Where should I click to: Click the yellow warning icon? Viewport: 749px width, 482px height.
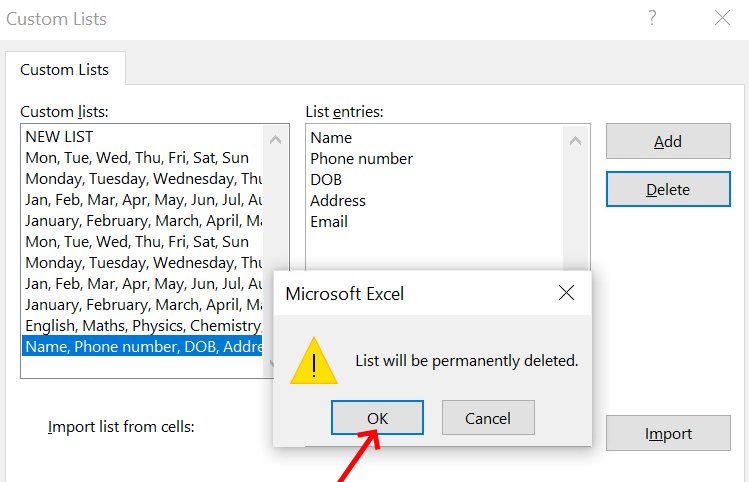click(314, 361)
